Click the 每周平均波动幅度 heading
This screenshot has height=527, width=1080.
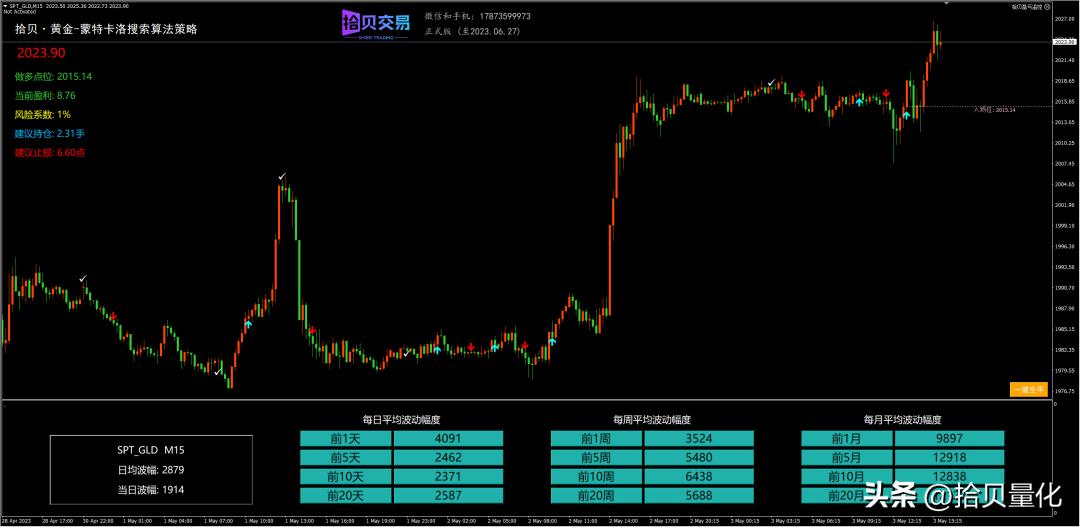652,419
